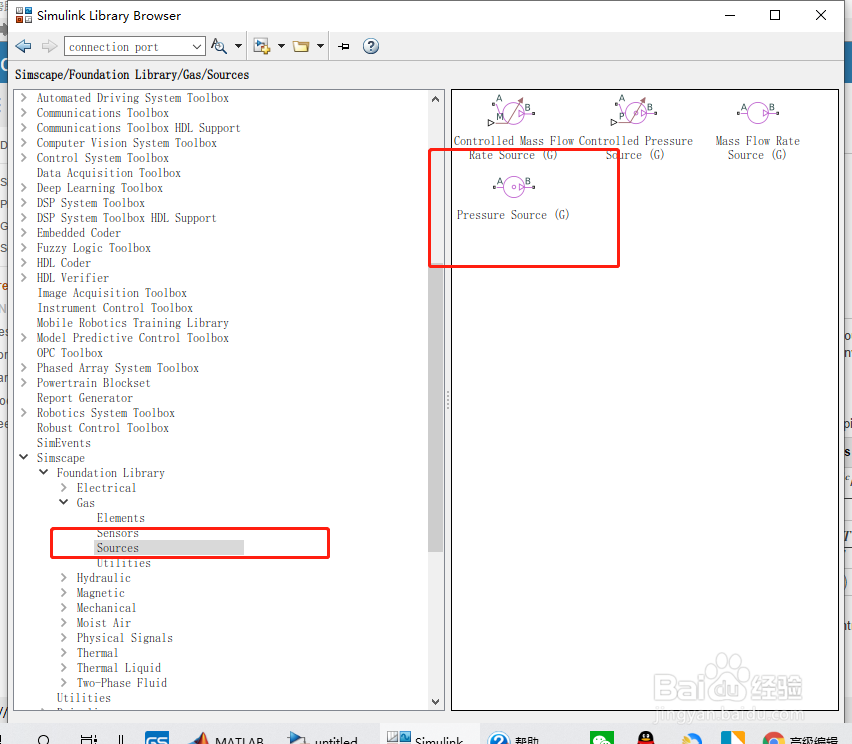Viewport: 852px width, 744px height.
Task: Expand the Thermal Liquid node
Action: (64, 668)
